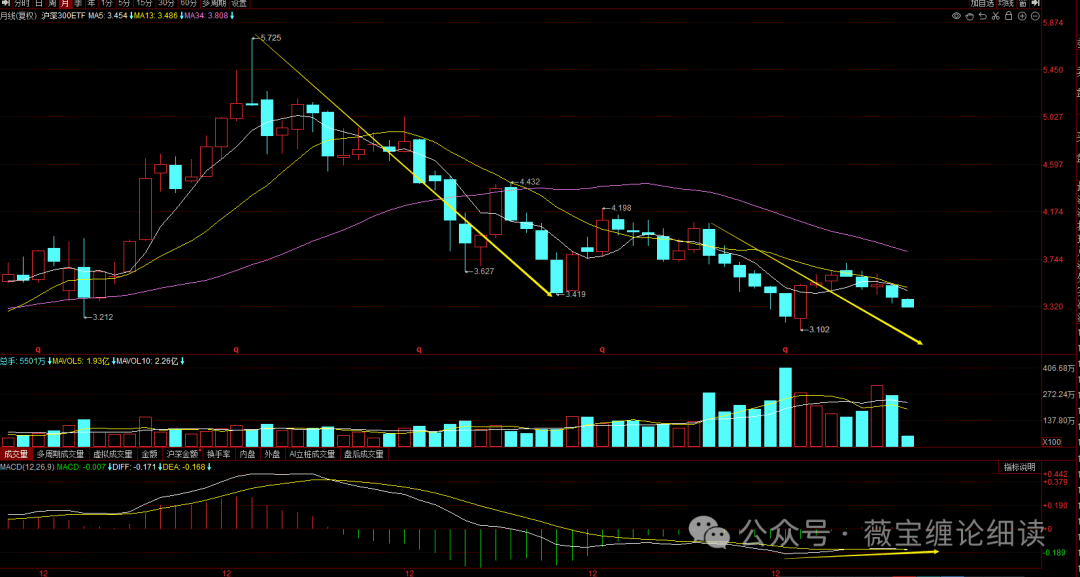
Task: Click the MA34: 3.808 indicator value
Action: click(206, 15)
